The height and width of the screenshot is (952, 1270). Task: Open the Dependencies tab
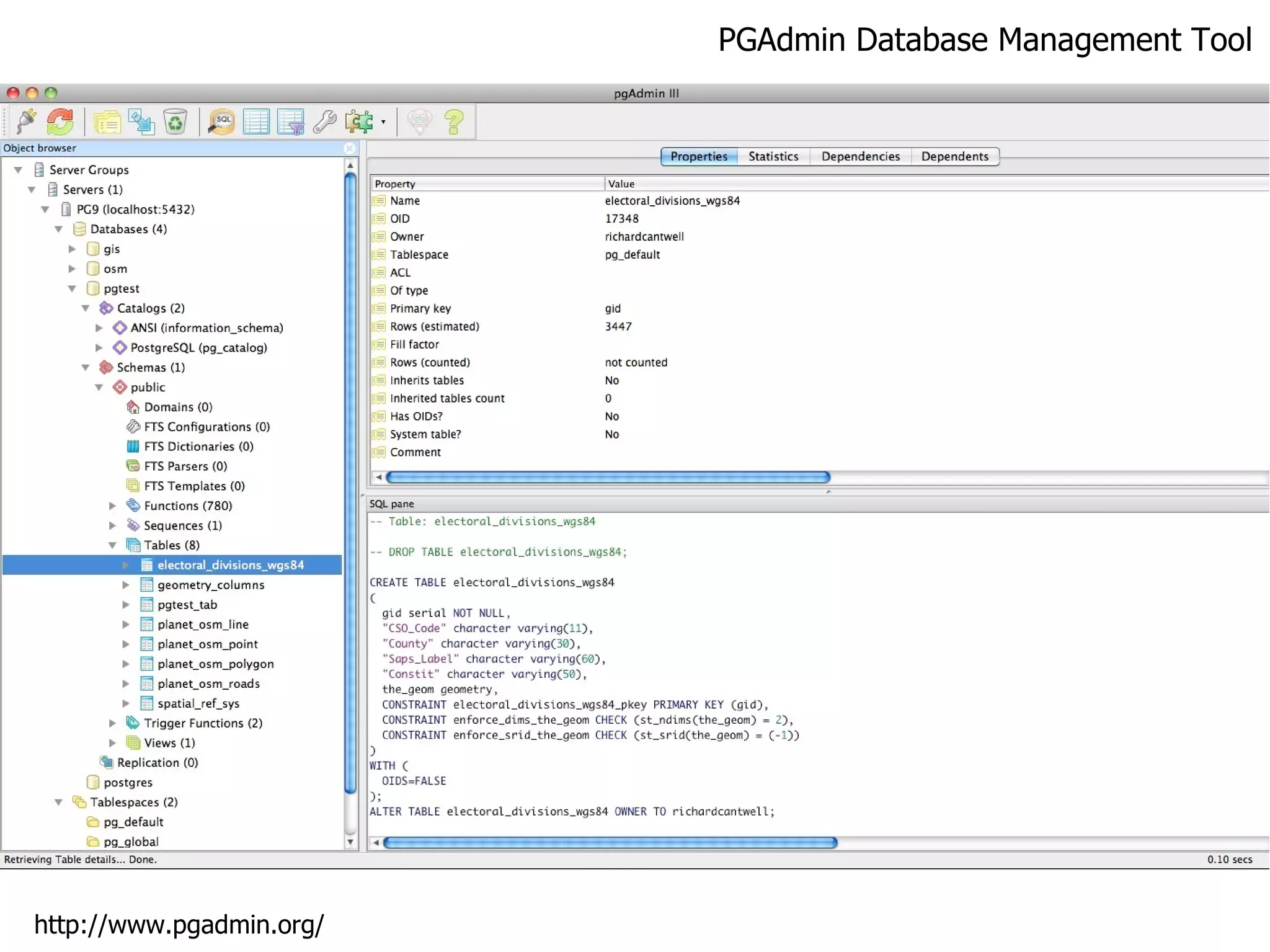click(860, 156)
